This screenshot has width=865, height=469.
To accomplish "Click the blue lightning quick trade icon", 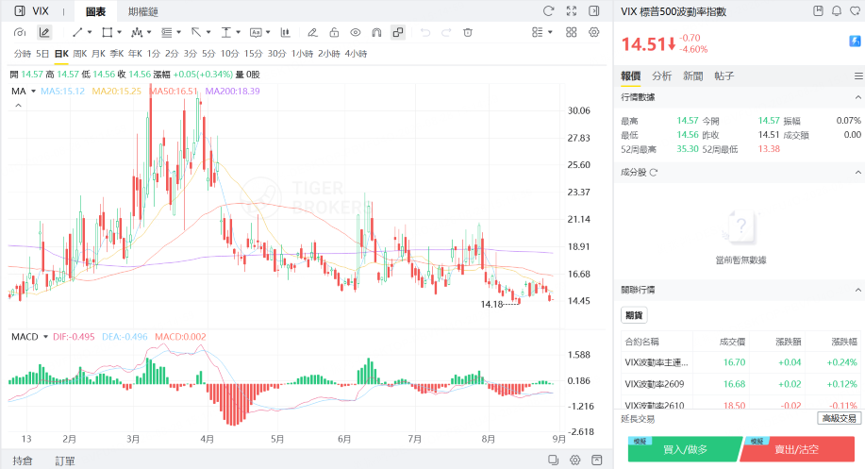I will [x=855, y=41].
